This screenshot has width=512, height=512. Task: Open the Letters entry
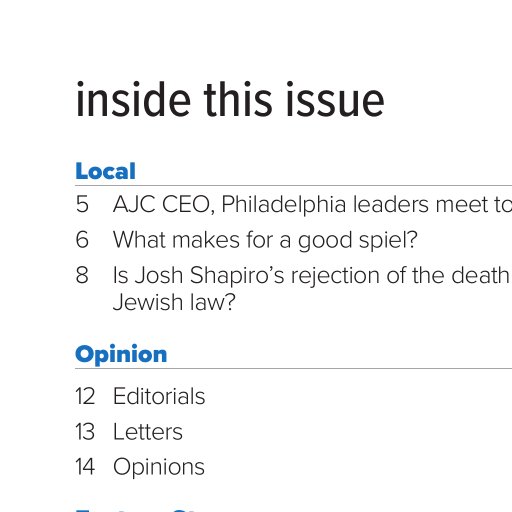pos(148,432)
